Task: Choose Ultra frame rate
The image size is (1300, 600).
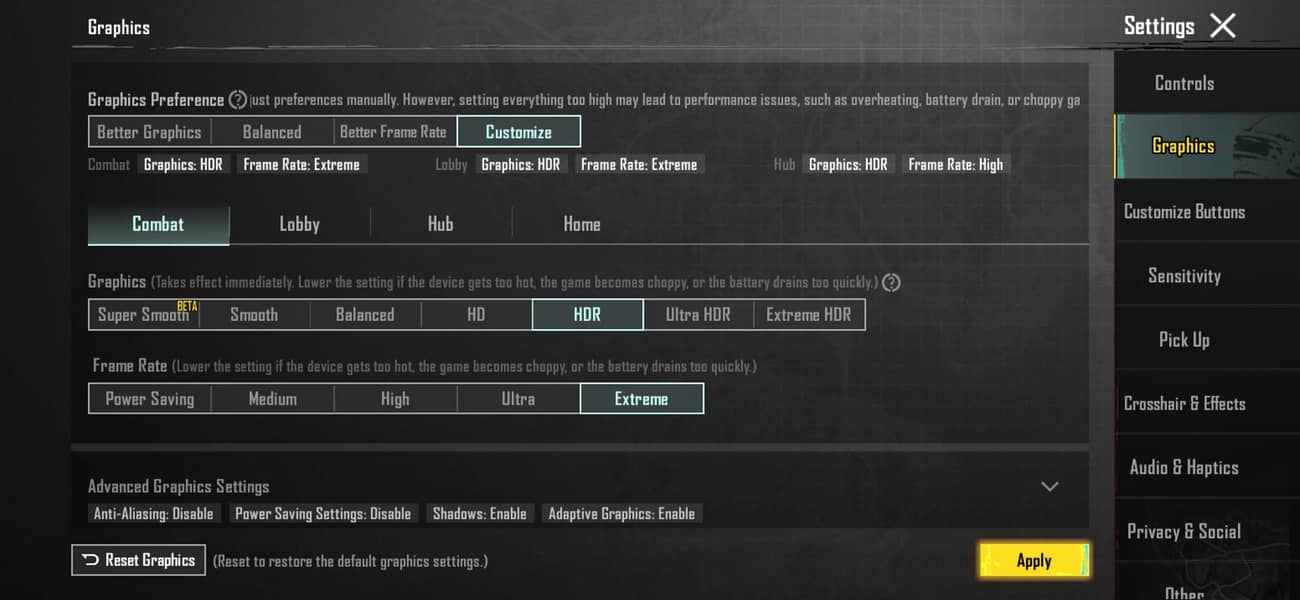Action: point(518,399)
